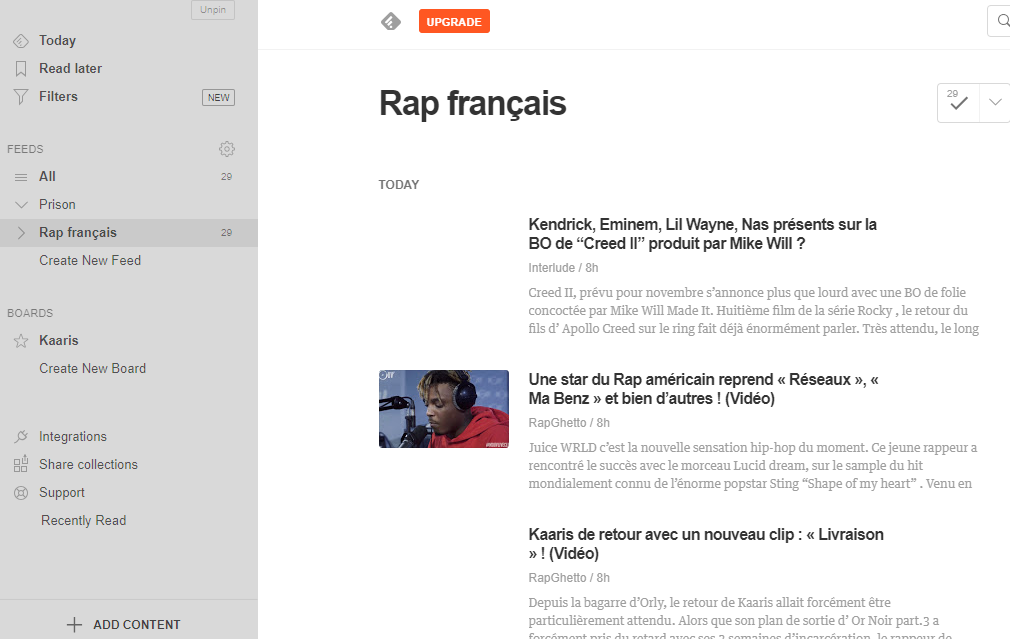The width and height of the screenshot is (1010, 639).
Task: Click Create New Feed link
Action: (x=90, y=261)
